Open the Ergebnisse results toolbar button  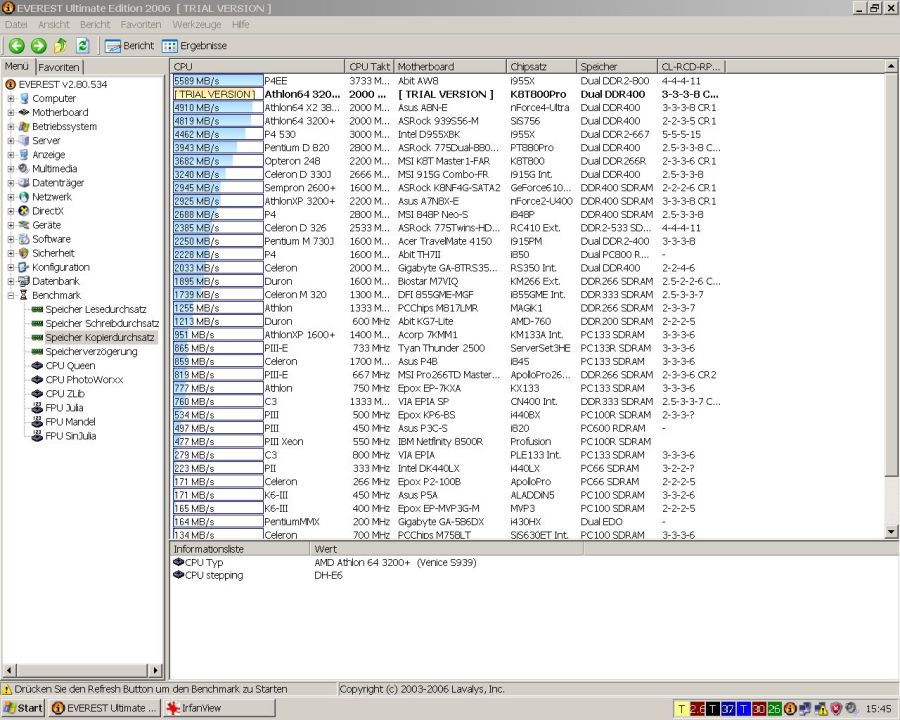195,45
